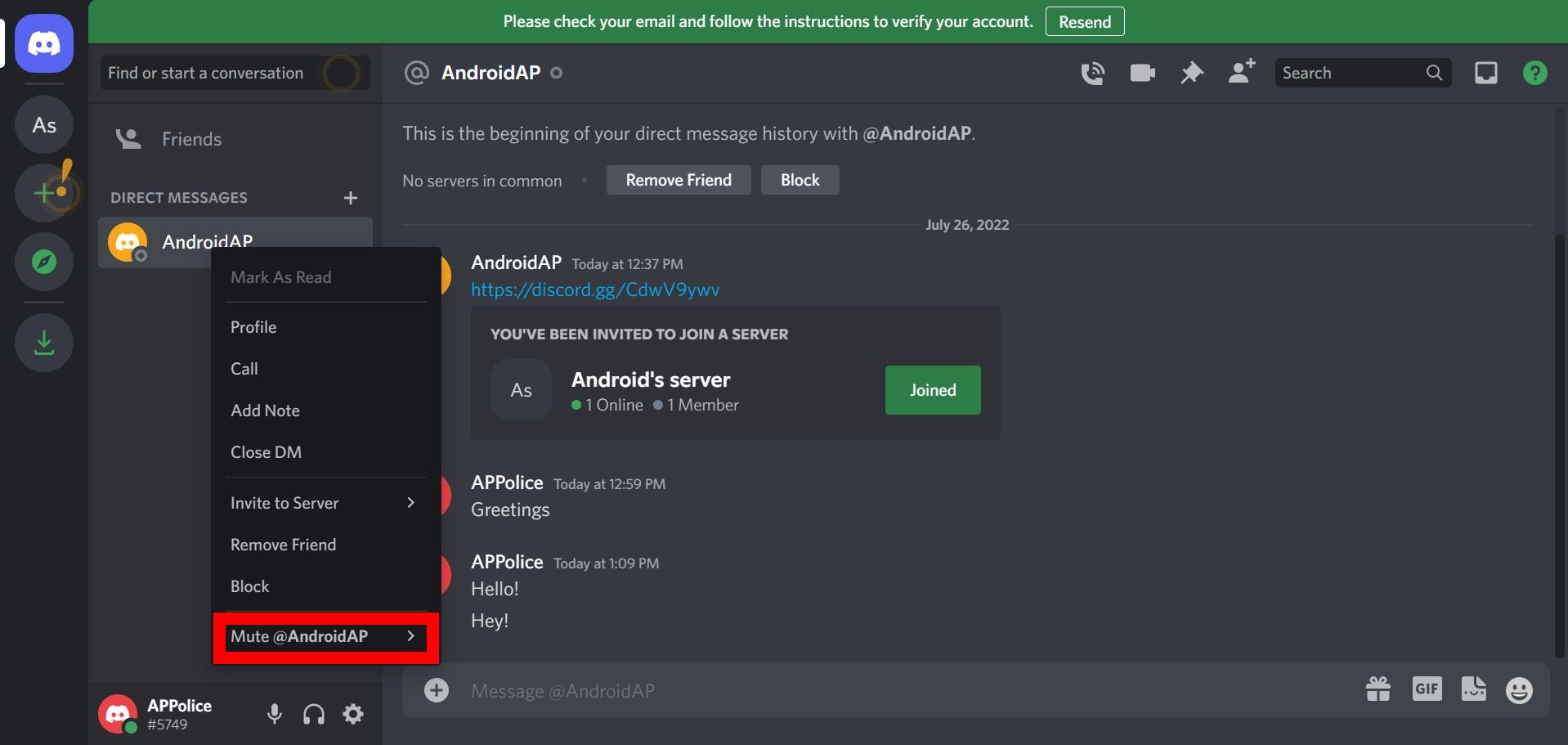Expand the Invite to Server submenu

284,502
